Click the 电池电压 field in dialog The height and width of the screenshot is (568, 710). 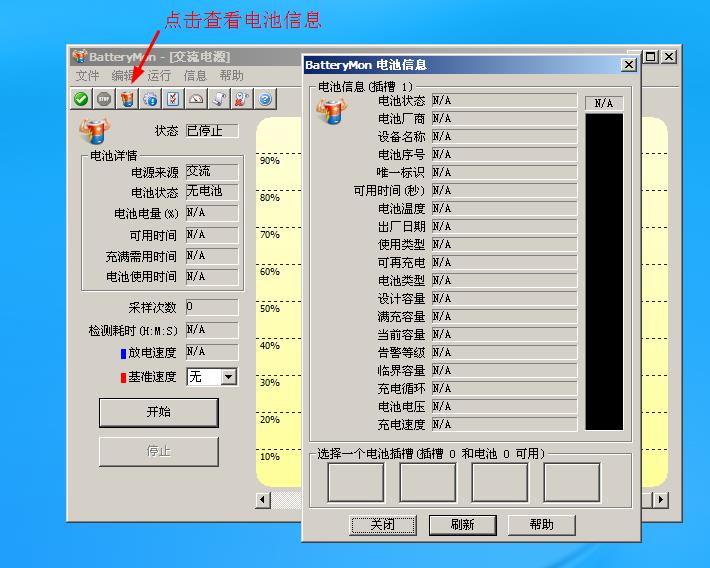click(x=504, y=406)
